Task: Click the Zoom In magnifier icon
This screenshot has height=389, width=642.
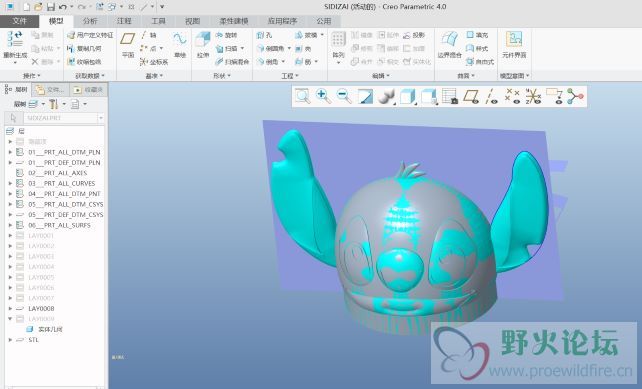Action: click(x=323, y=97)
